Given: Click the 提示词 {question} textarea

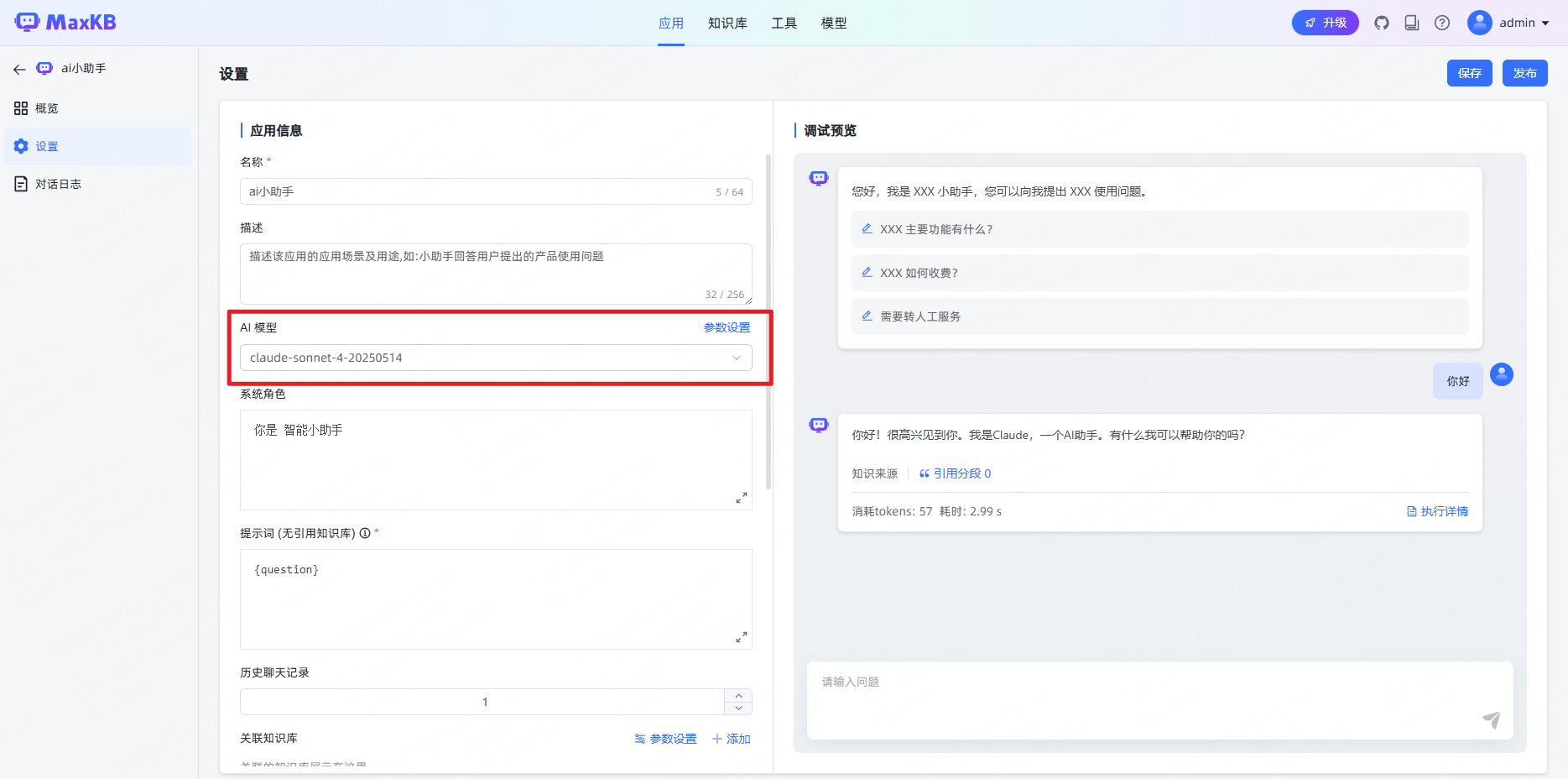Looking at the screenshot, I should (496, 599).
